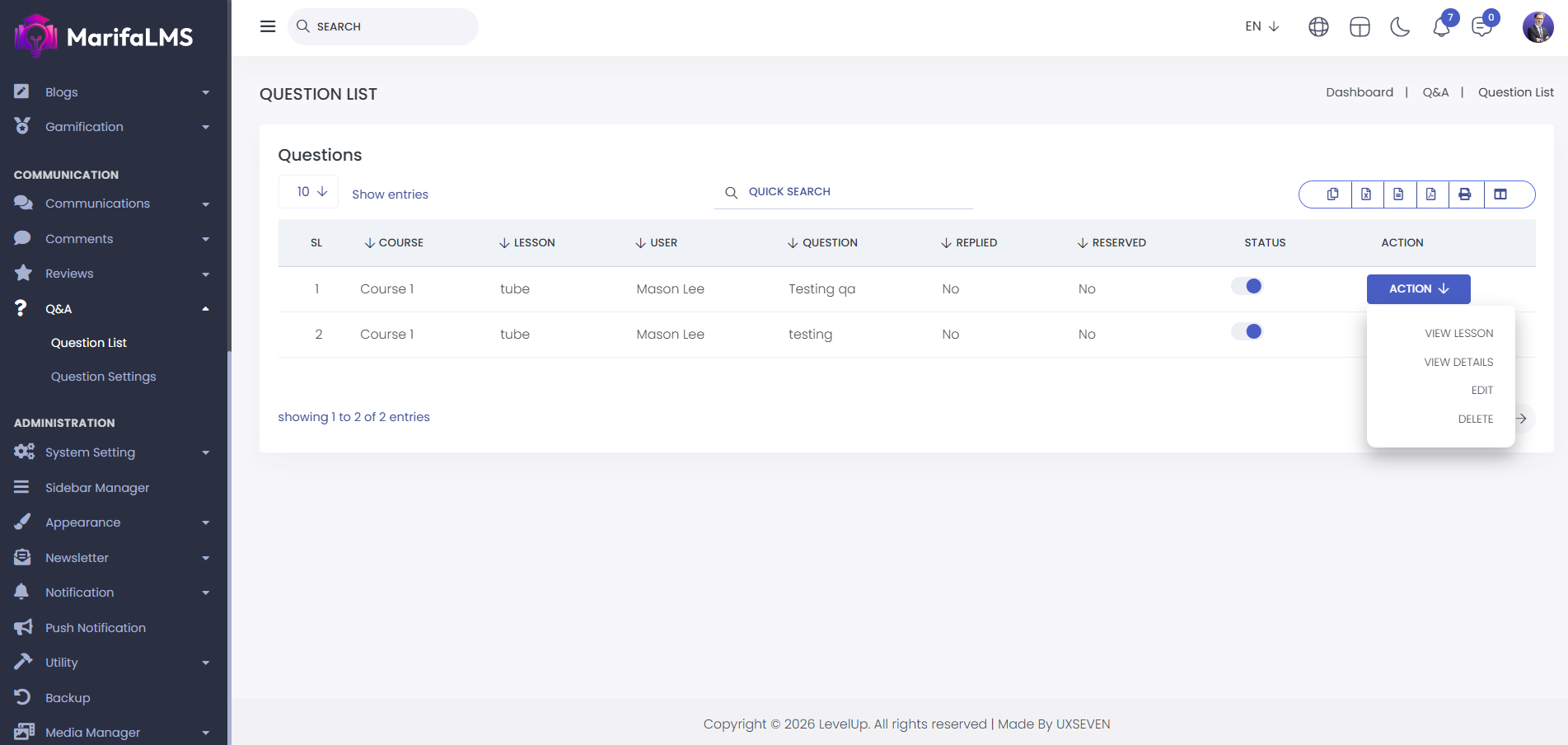Open Question Settings in the sidebar
This screenshot has height=745, width=1568.
tap(103, 377)
